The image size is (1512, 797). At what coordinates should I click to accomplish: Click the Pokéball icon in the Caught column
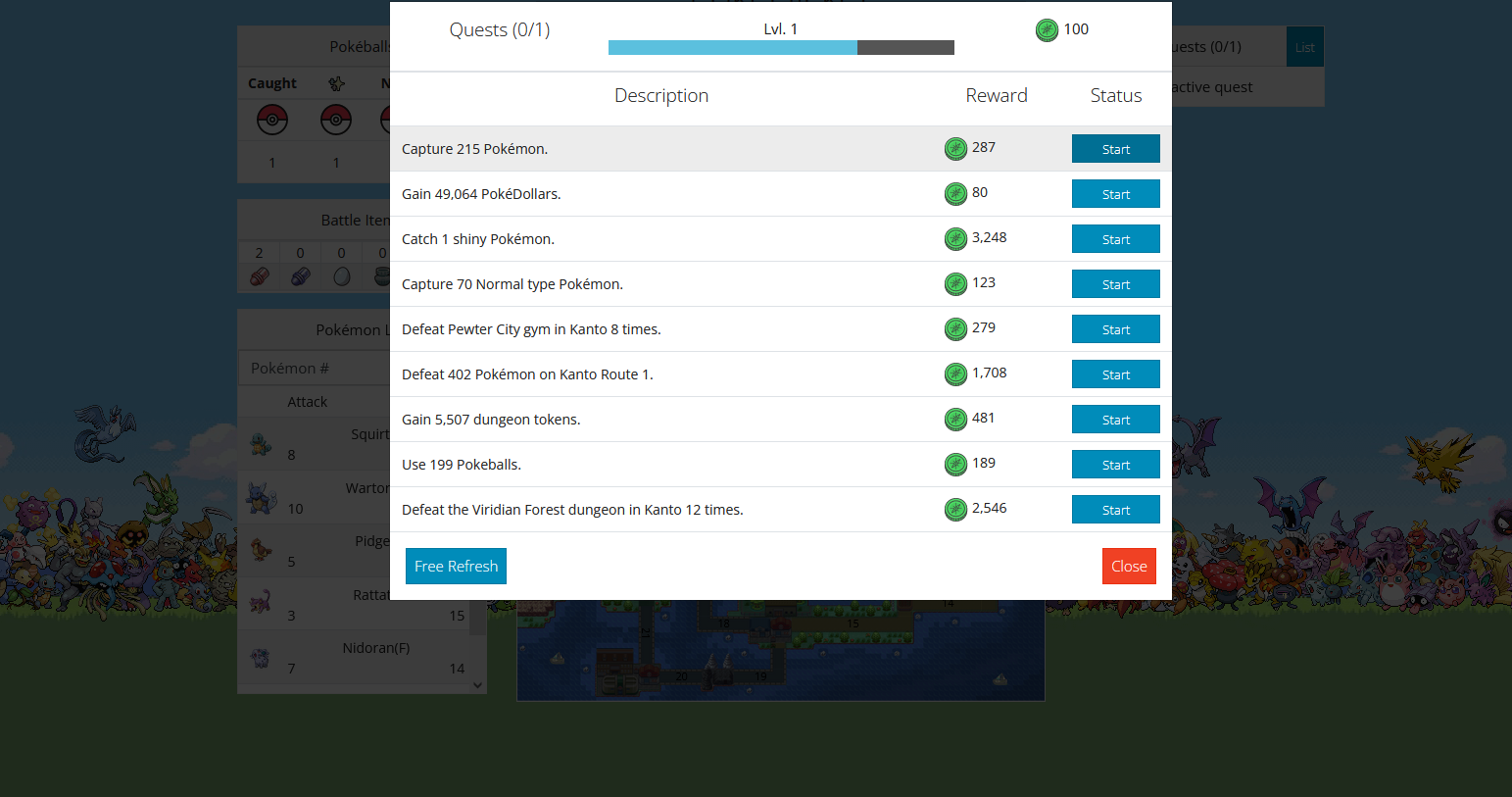tap(272, 120)
